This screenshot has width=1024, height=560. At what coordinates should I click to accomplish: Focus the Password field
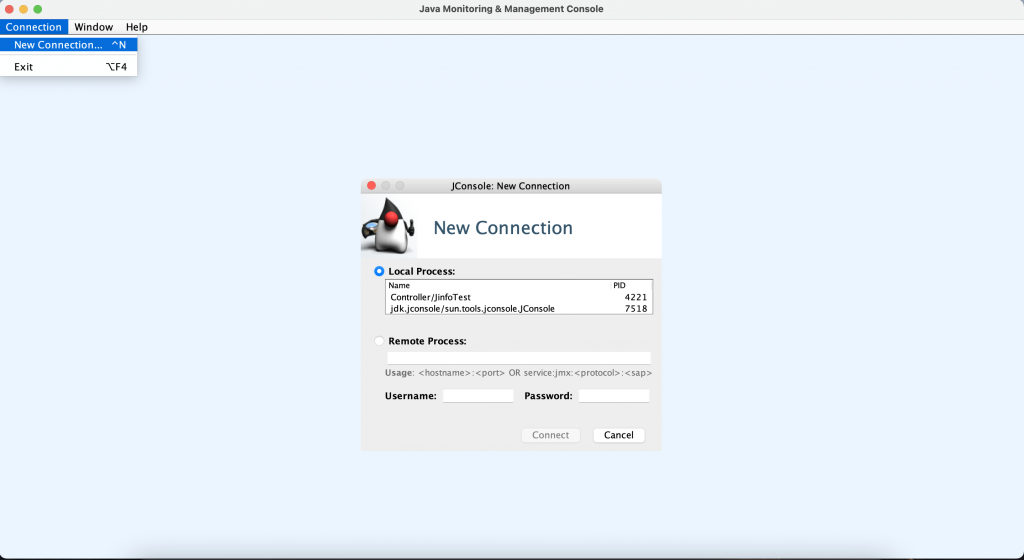(614, 396)
